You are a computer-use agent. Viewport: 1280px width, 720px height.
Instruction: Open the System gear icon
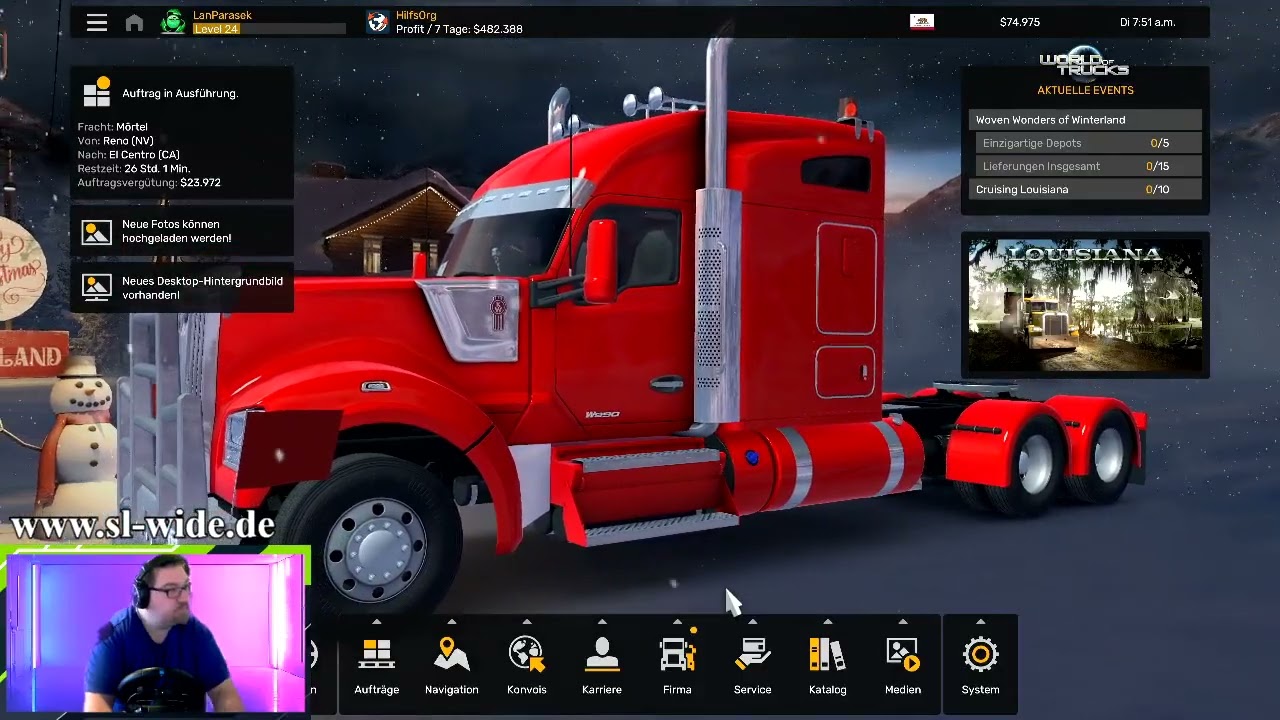981,655
